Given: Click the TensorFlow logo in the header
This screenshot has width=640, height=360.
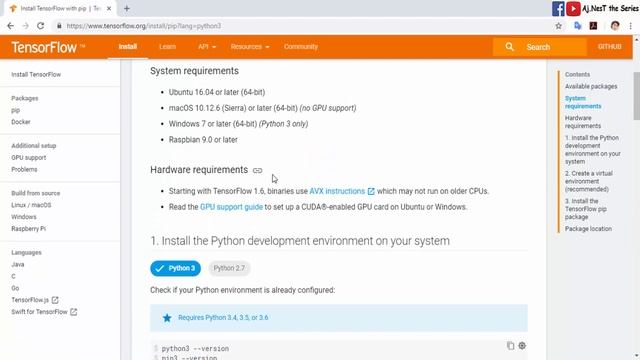Looking at the screenshot, I should (x=48, y=47).
